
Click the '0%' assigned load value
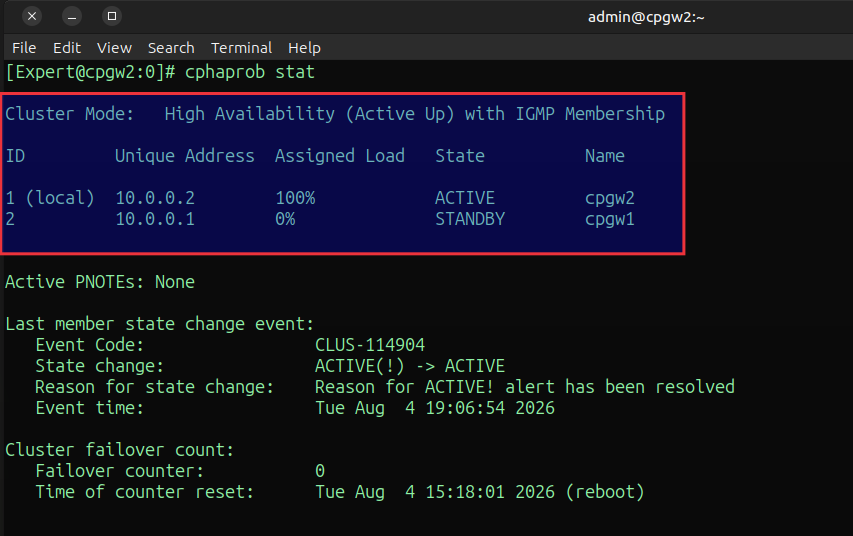point(285,219)
